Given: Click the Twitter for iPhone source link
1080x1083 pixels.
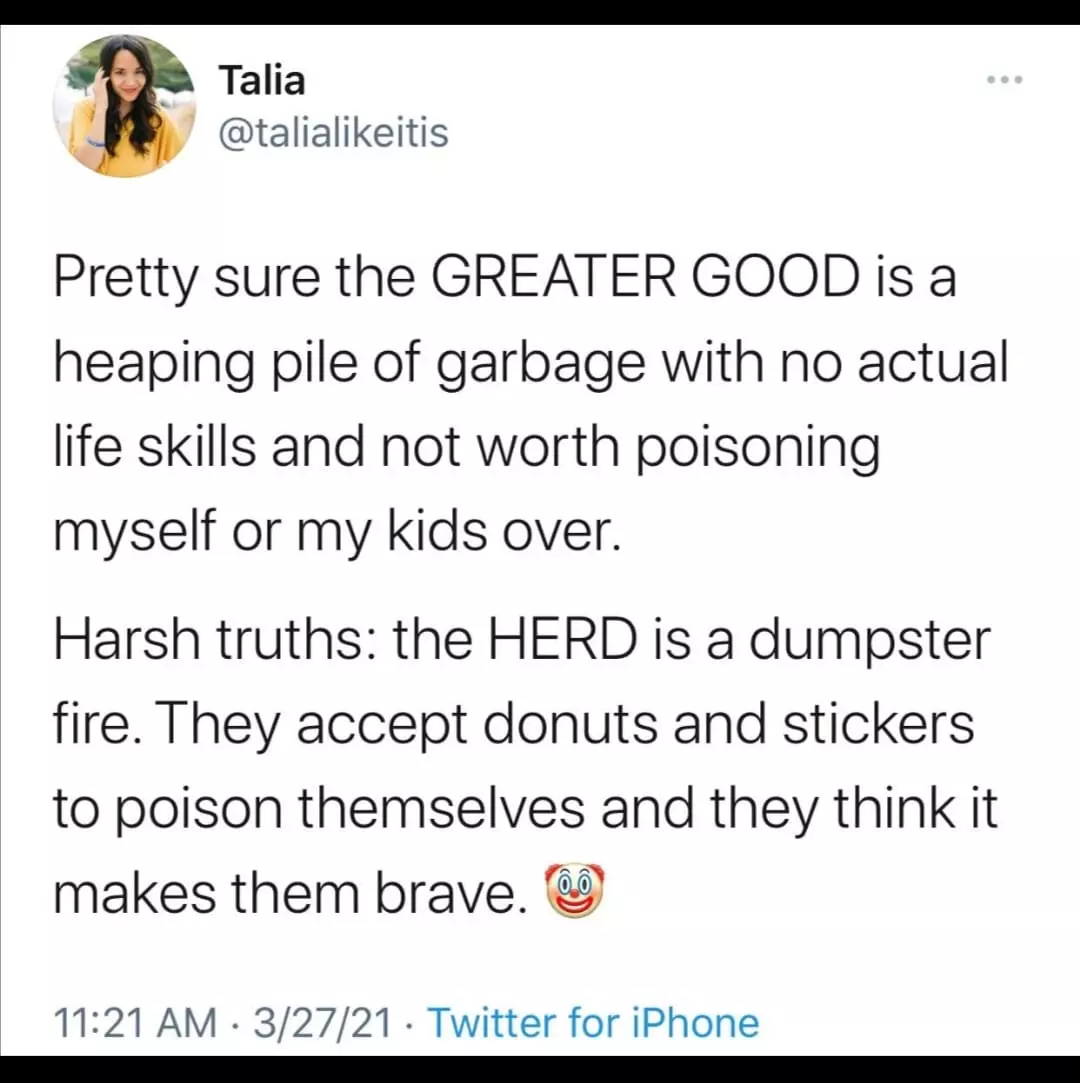Looking at the screenshot, I should [x=593, y=1023].
